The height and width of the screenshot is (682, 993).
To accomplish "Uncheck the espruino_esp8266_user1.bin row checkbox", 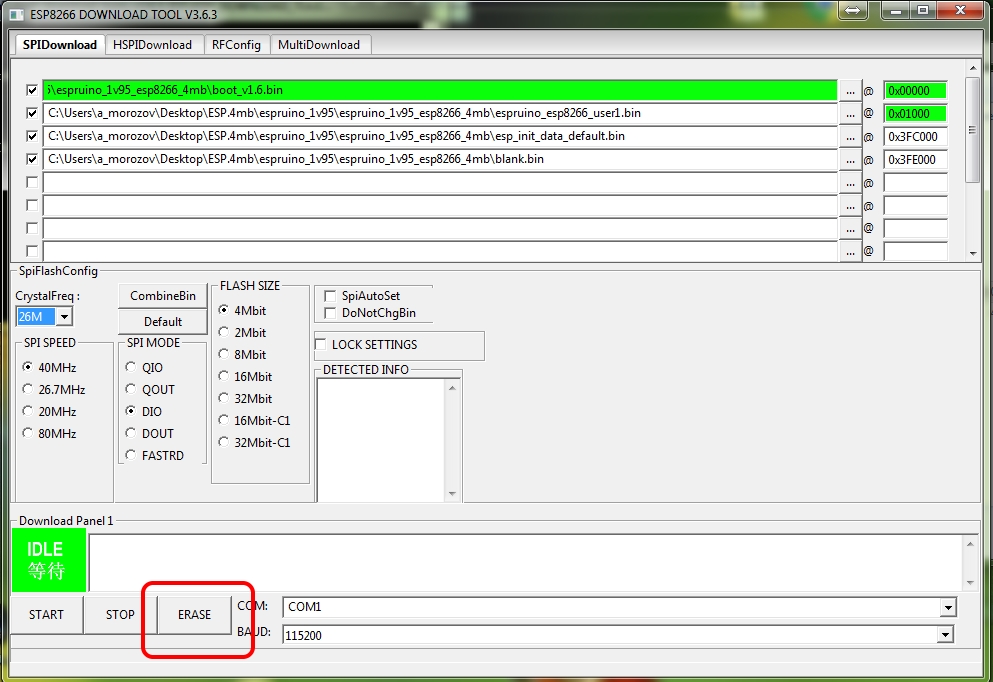I will [x=32, y=113].
